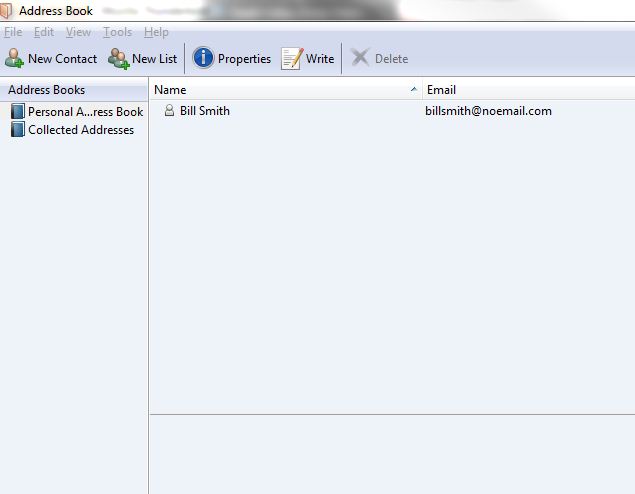
Task: Click the Collected Addresses book icon
Action: [x=17, y=130]
